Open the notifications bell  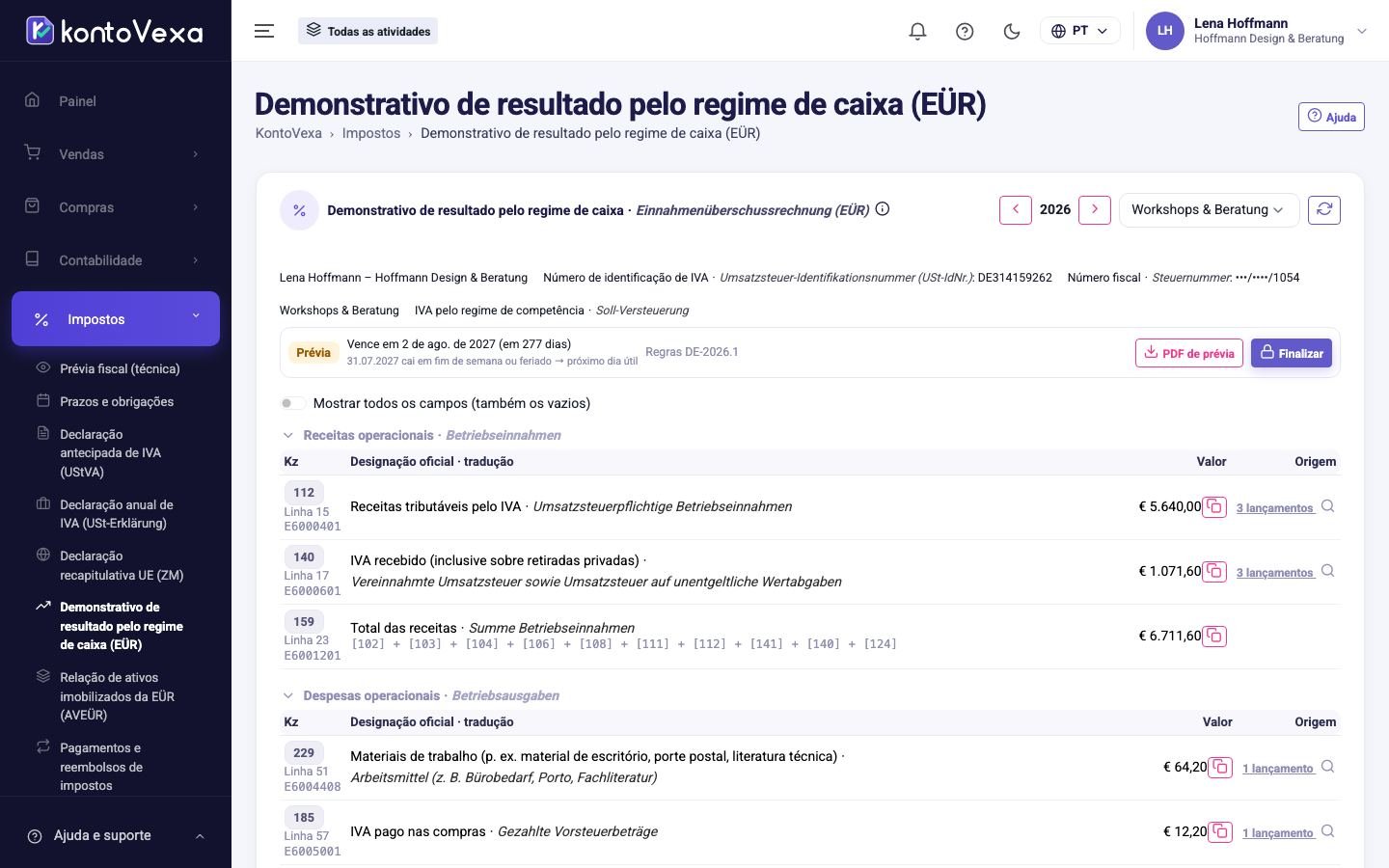[917, 31]
